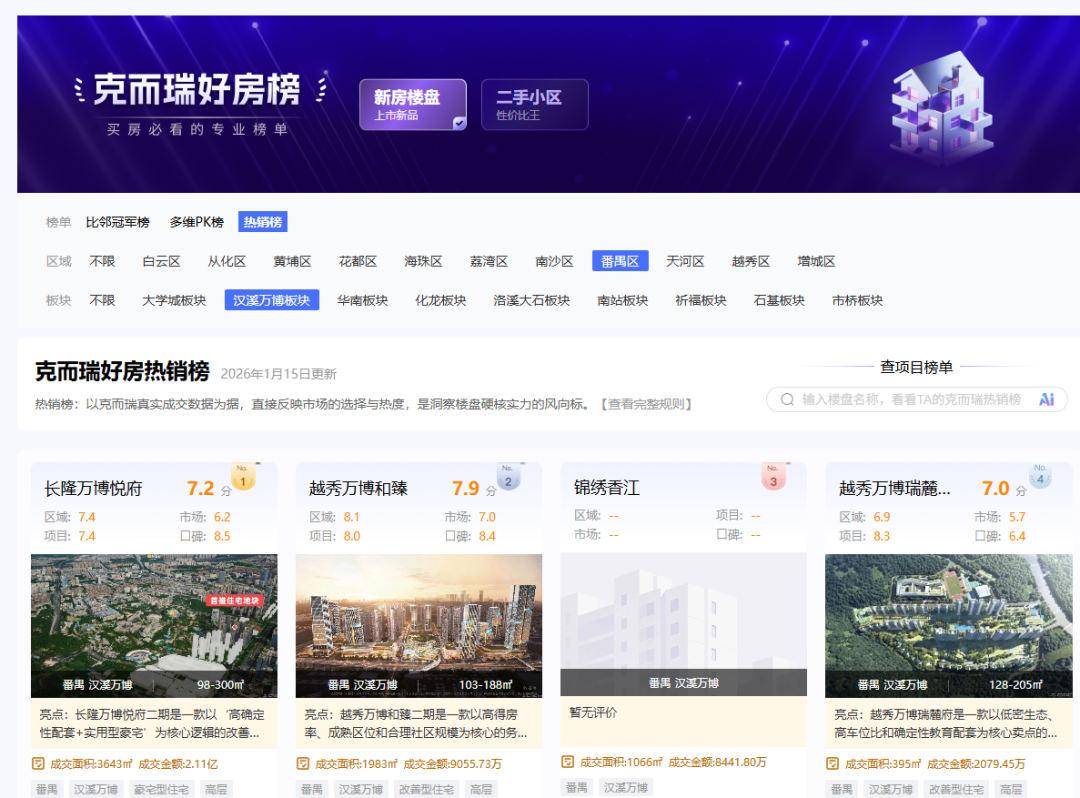Select the 天河区 region filter
The height and width of the screenshot is (798, 1080).
(685, 261)
